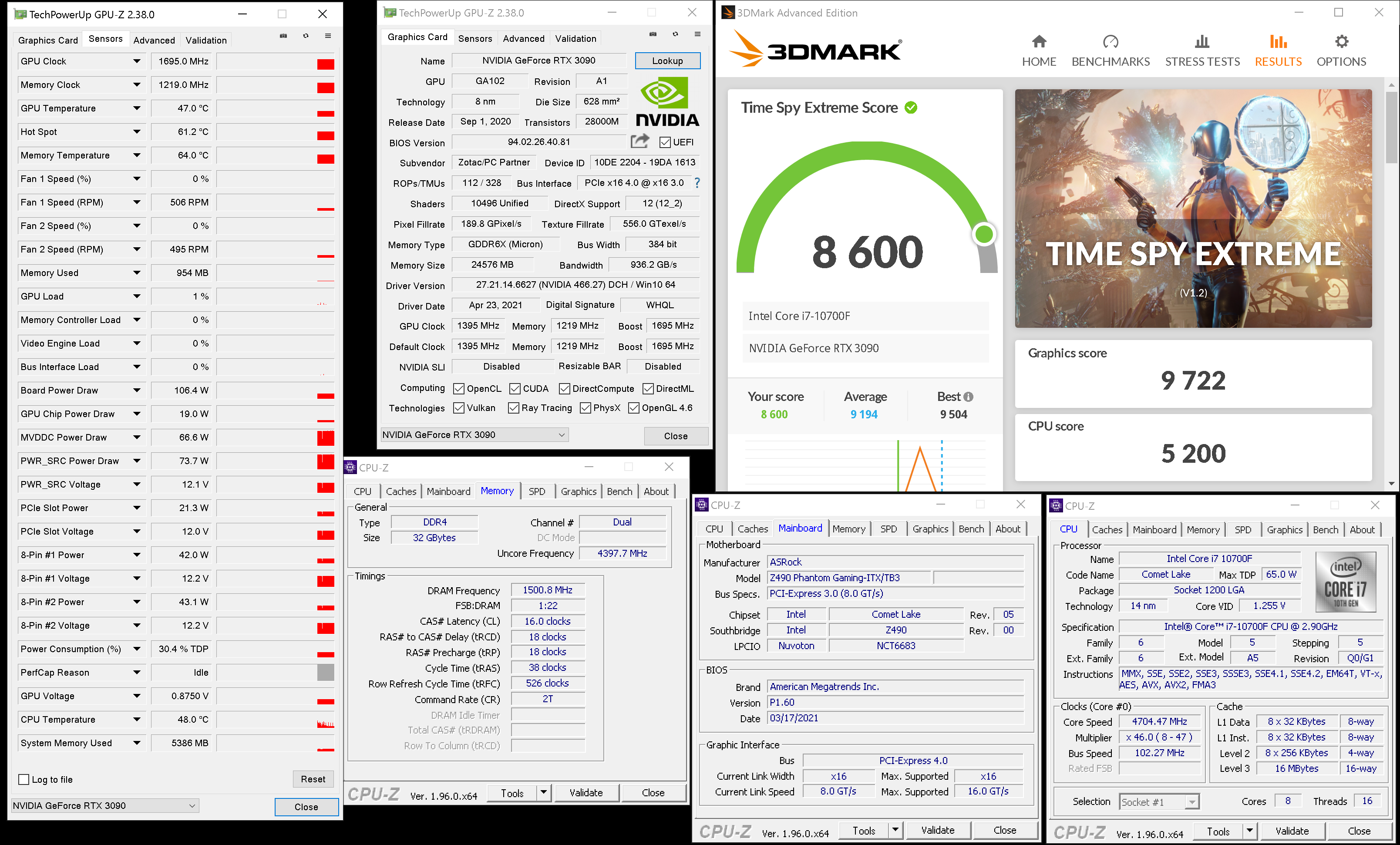
Task: Switch to Advanced tab in GPU-Z Sensors window
Action: tap(154, 40)
